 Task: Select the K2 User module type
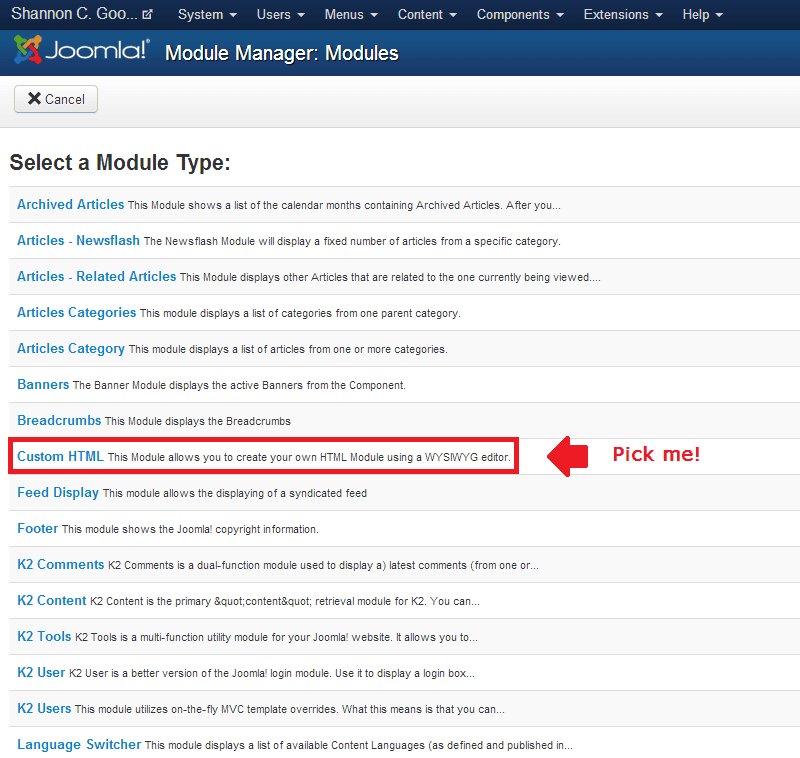[x=41, y=673]
